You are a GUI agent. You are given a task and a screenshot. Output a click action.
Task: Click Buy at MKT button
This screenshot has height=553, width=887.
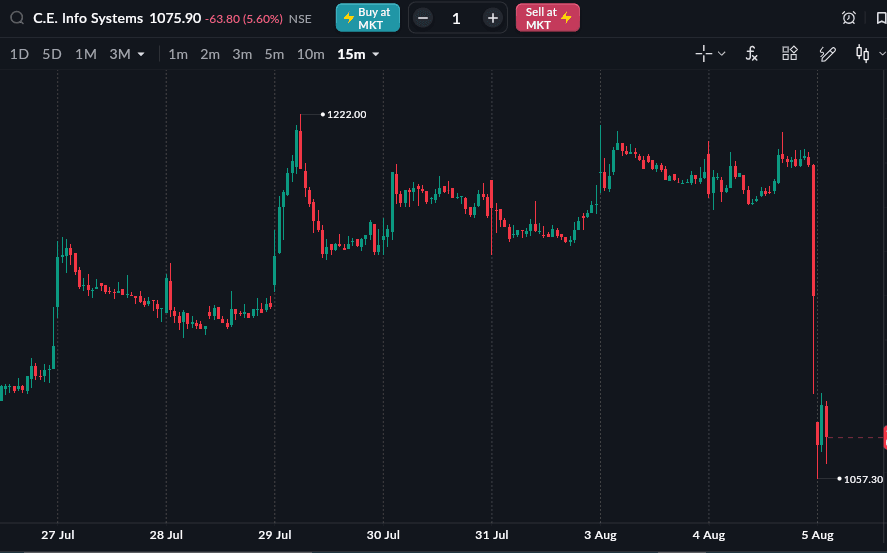tap(368, 18)
